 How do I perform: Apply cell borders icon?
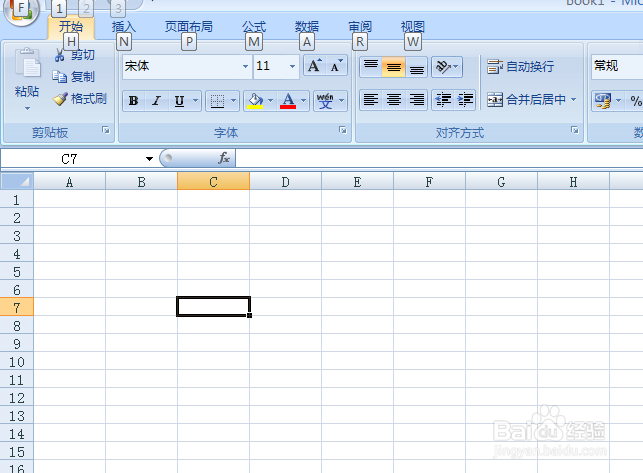pyautogui.click(x=217, y=101)
